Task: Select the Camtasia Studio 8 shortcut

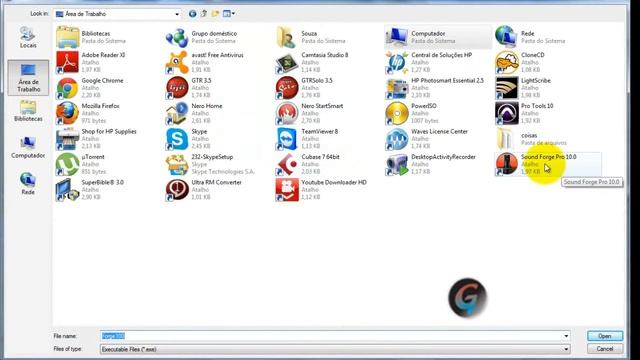Action: [x=312, y=62]
